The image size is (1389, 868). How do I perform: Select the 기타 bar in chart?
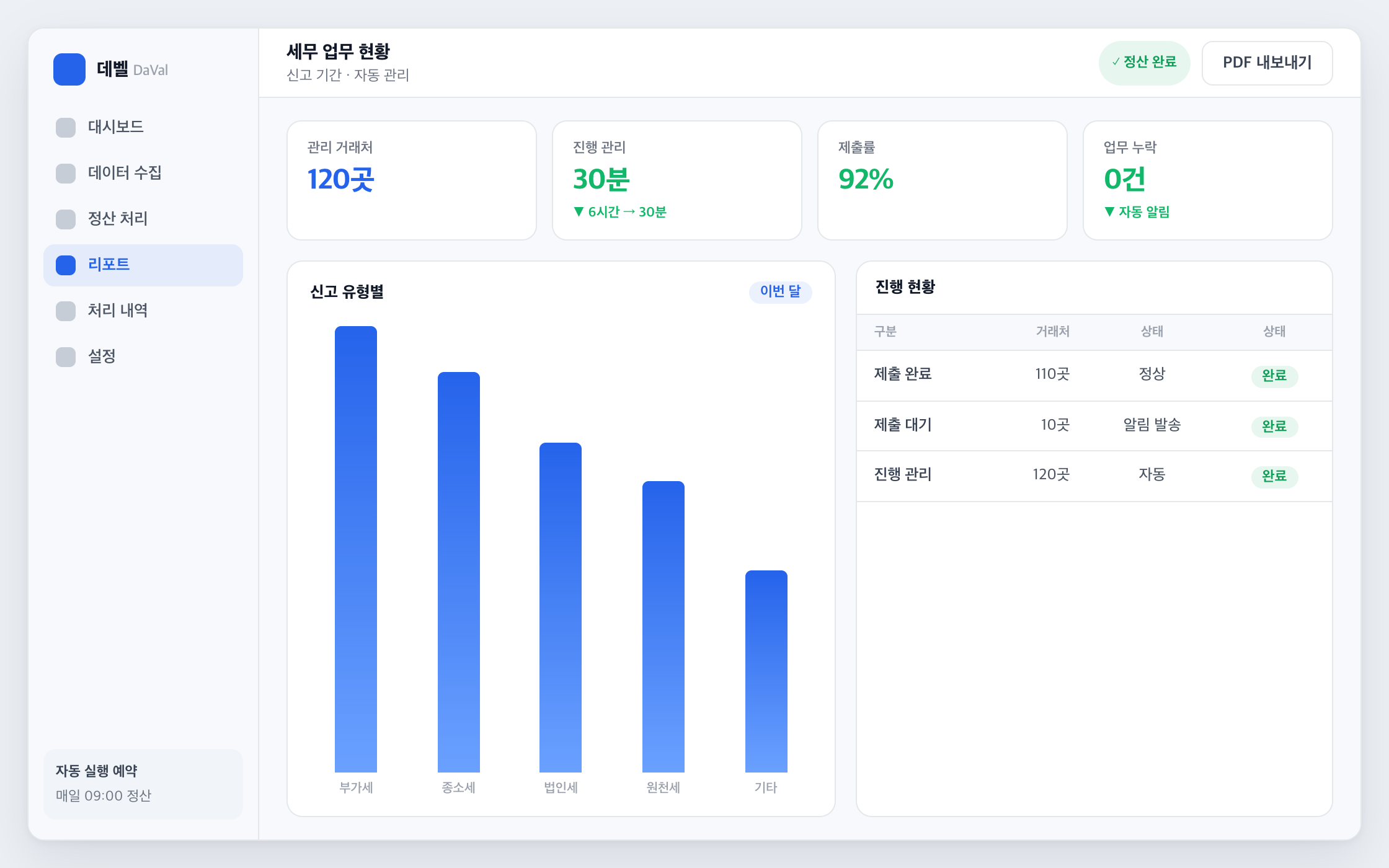tap(766, 671)
